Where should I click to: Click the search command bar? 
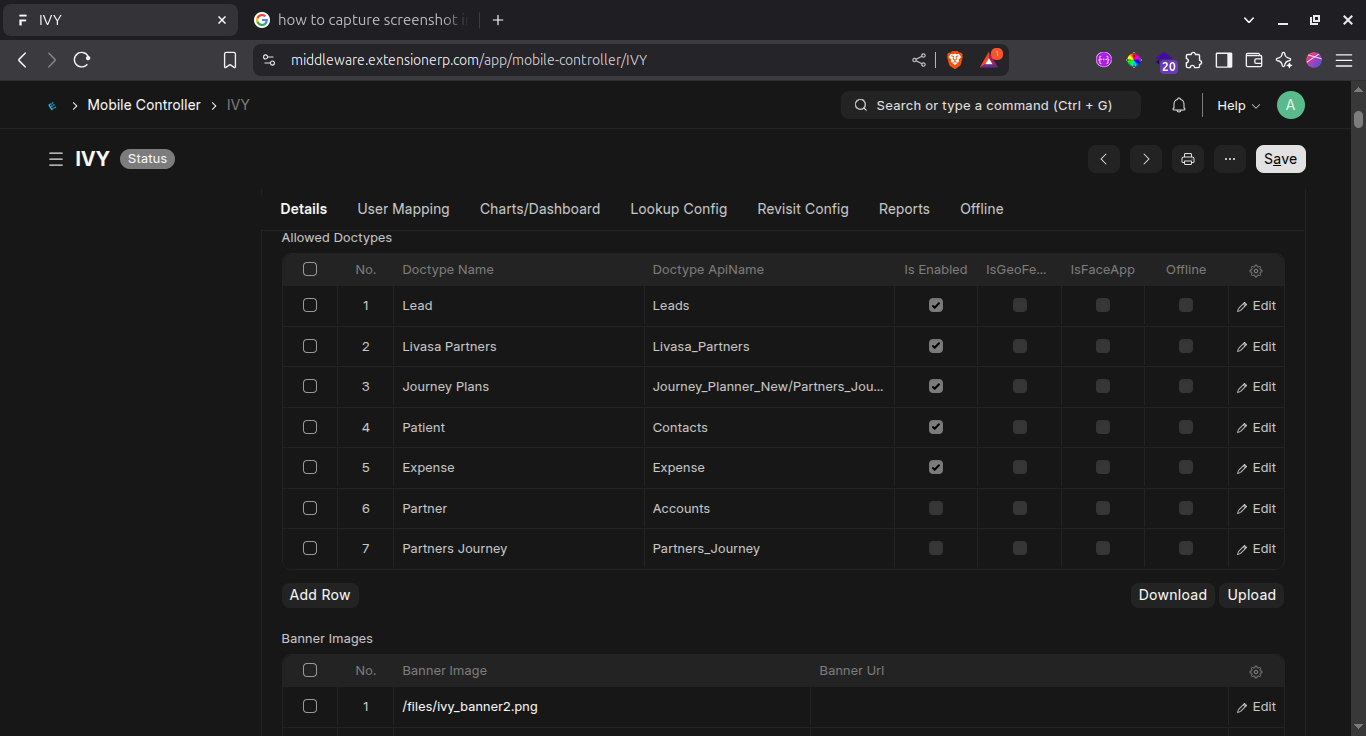[991, 105]
